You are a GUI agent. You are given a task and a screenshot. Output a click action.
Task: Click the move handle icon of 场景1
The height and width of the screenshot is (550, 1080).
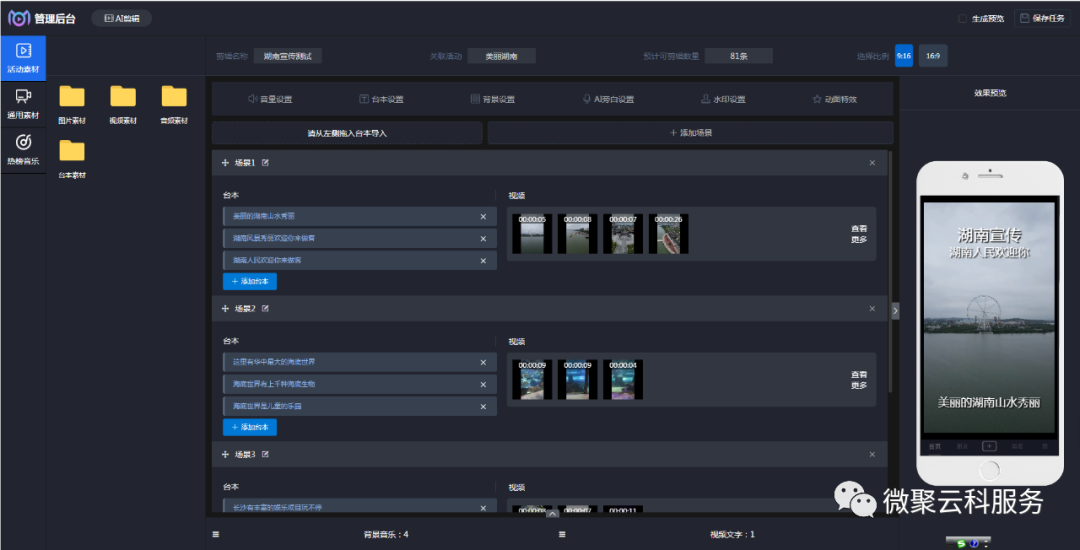tap(225, 163)
